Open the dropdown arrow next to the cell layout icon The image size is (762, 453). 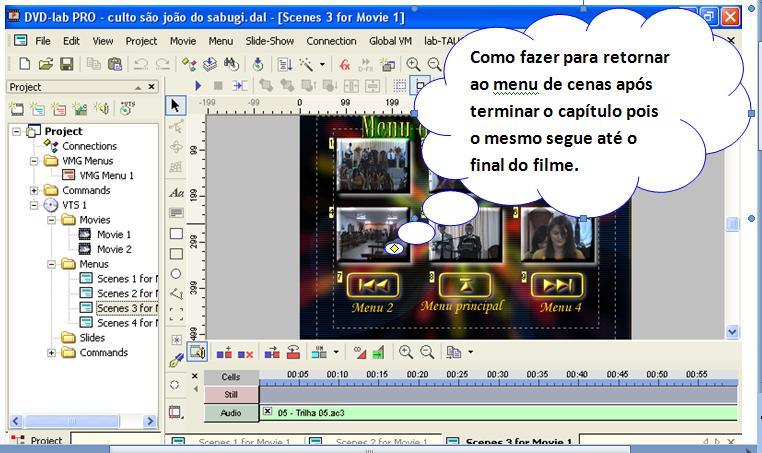336,352
